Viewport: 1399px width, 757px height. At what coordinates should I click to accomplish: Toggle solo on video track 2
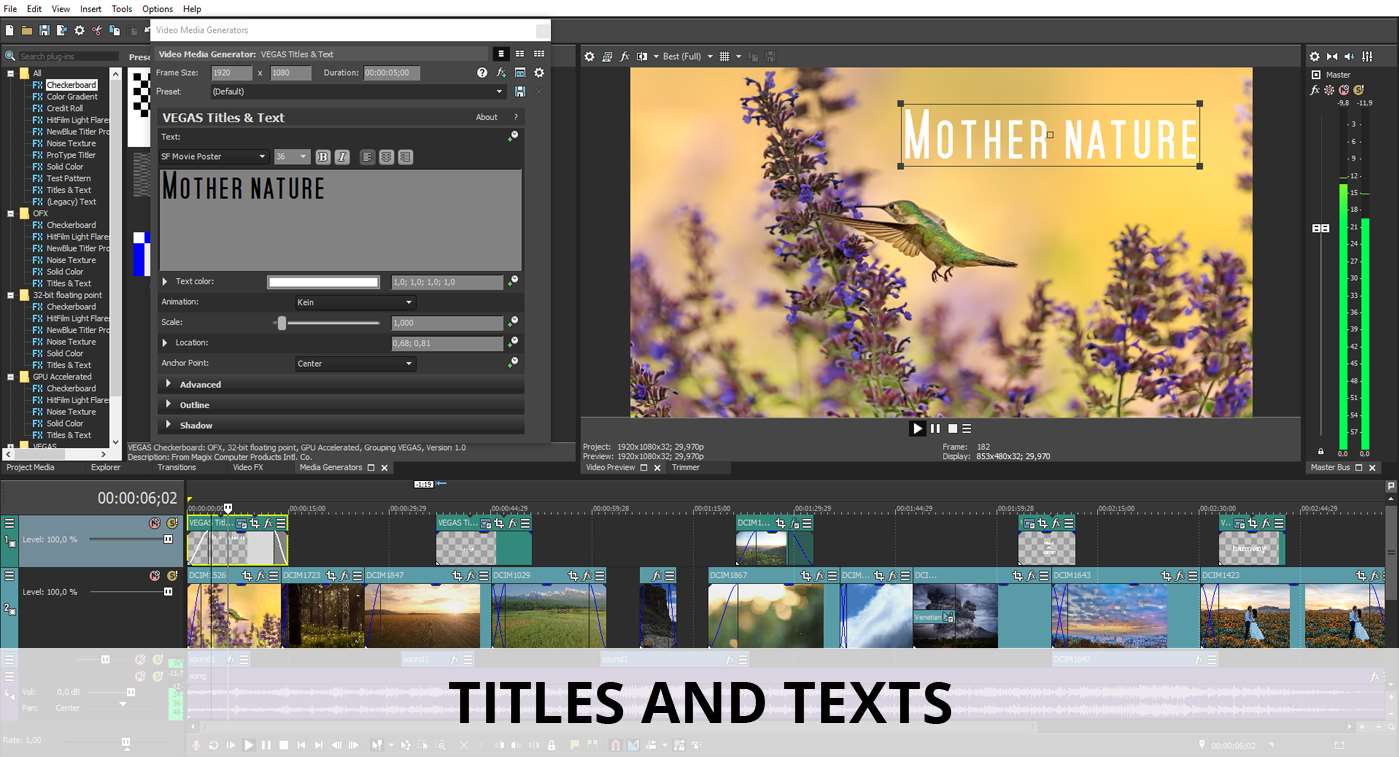(x=171, y=576)
